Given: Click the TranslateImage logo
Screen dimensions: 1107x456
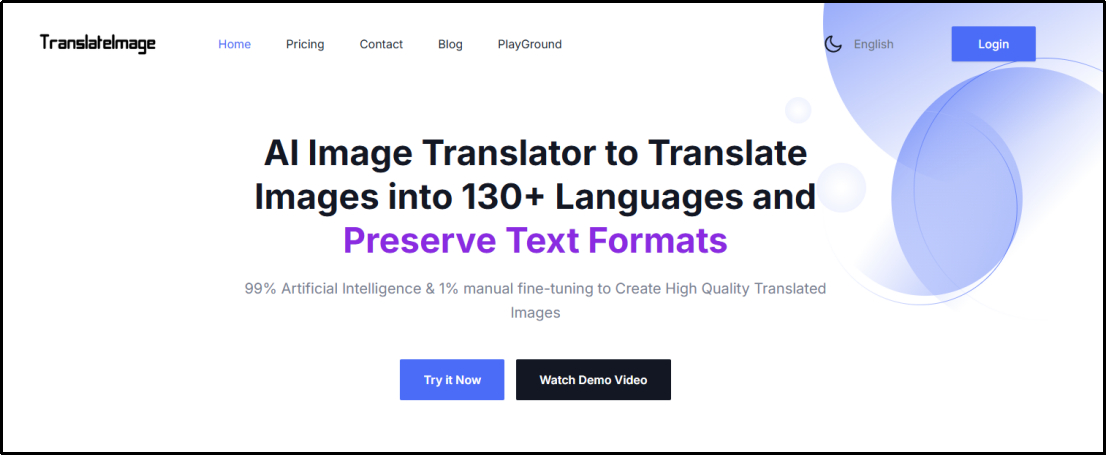Looking at the screenshot, I should click(98, 43).
